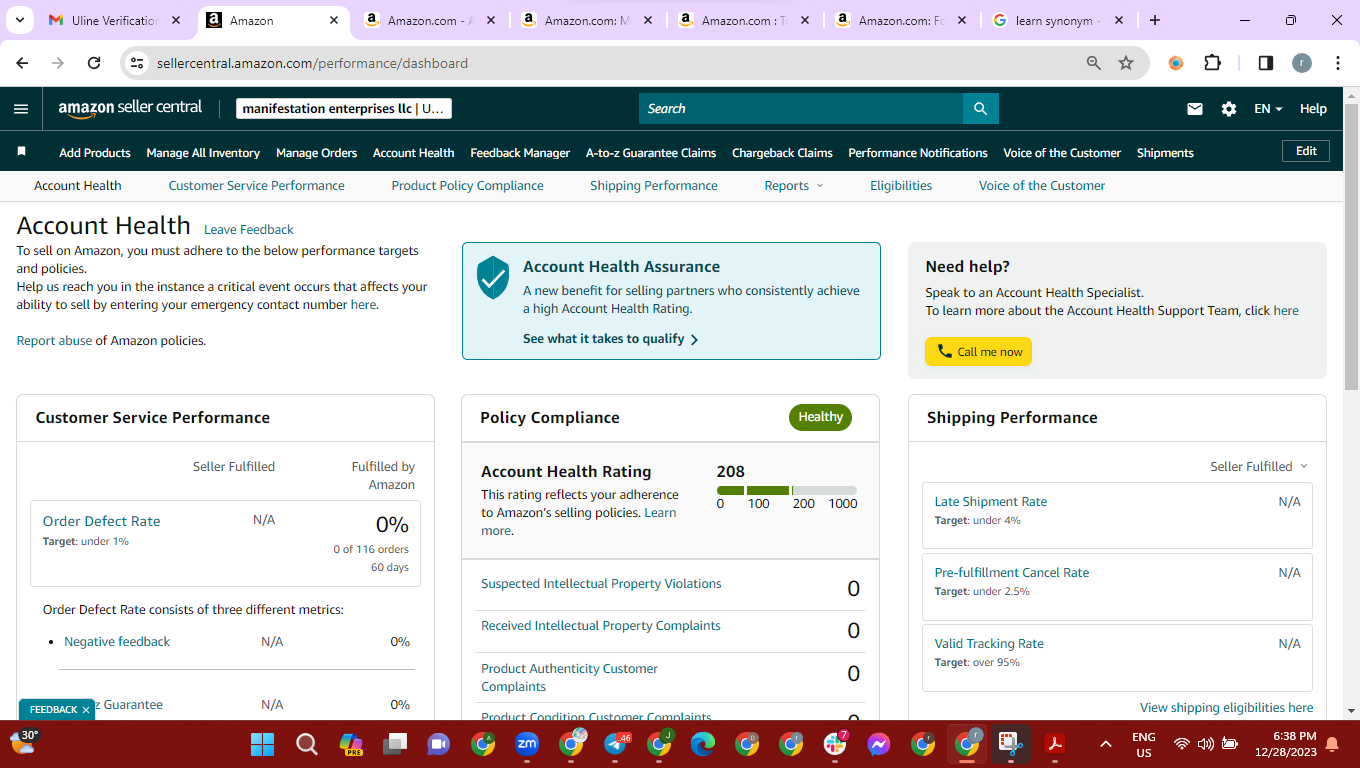Click See what it takes to qualify
The height and width of the screenshot is (768, 1360).
pos(610,339)
